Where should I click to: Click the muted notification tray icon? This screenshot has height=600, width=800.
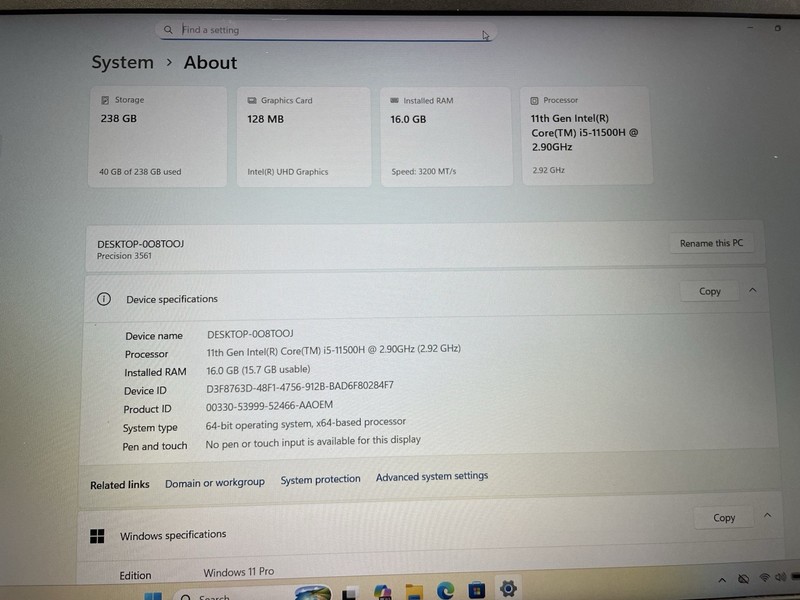743,579
